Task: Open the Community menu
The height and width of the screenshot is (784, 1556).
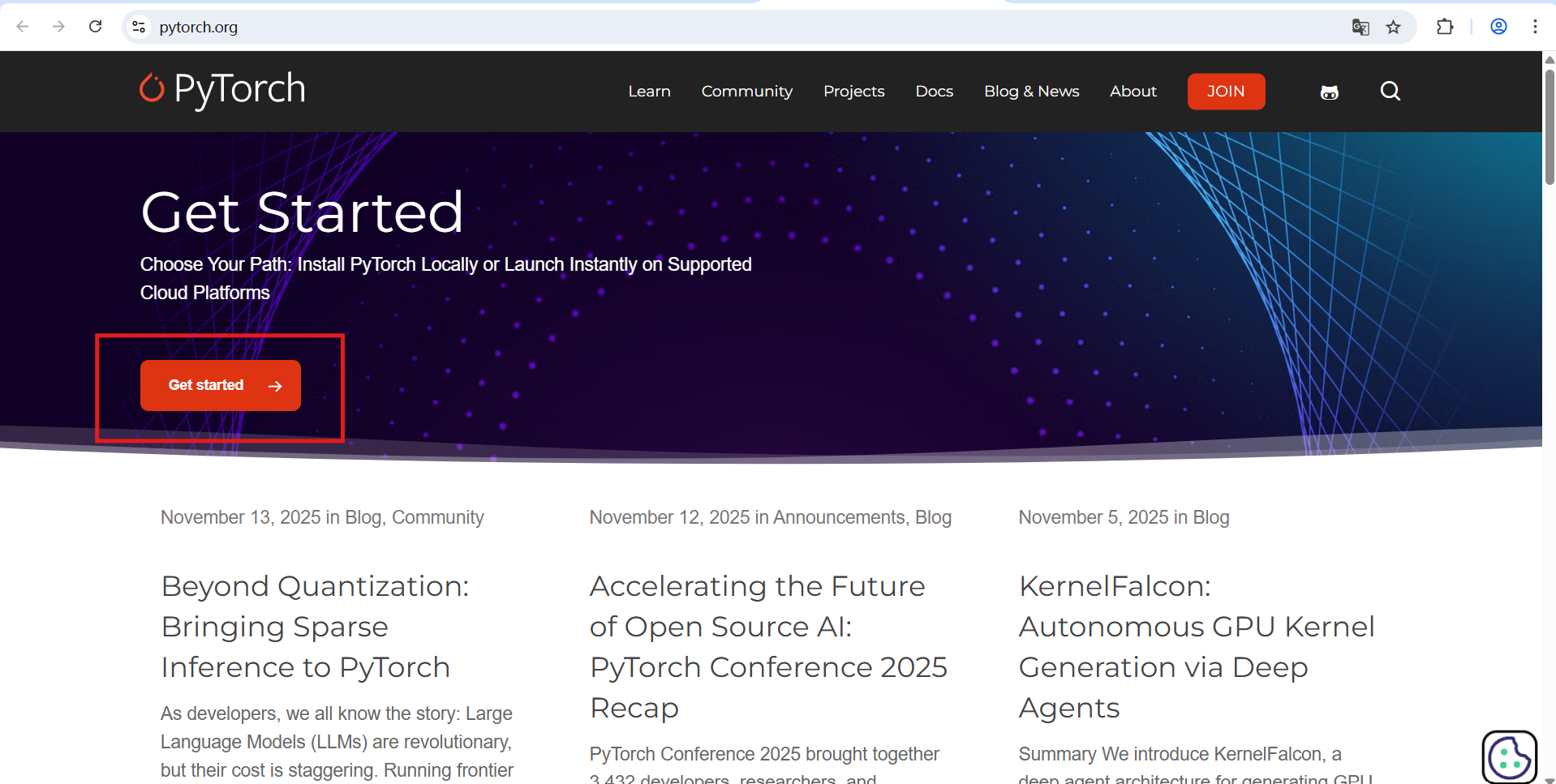Action: coord(746,92)
